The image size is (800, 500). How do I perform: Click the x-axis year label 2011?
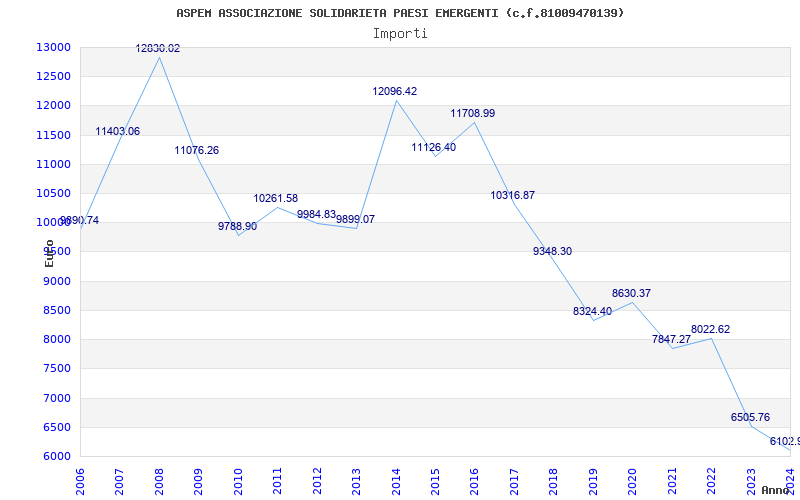(278, 481)
